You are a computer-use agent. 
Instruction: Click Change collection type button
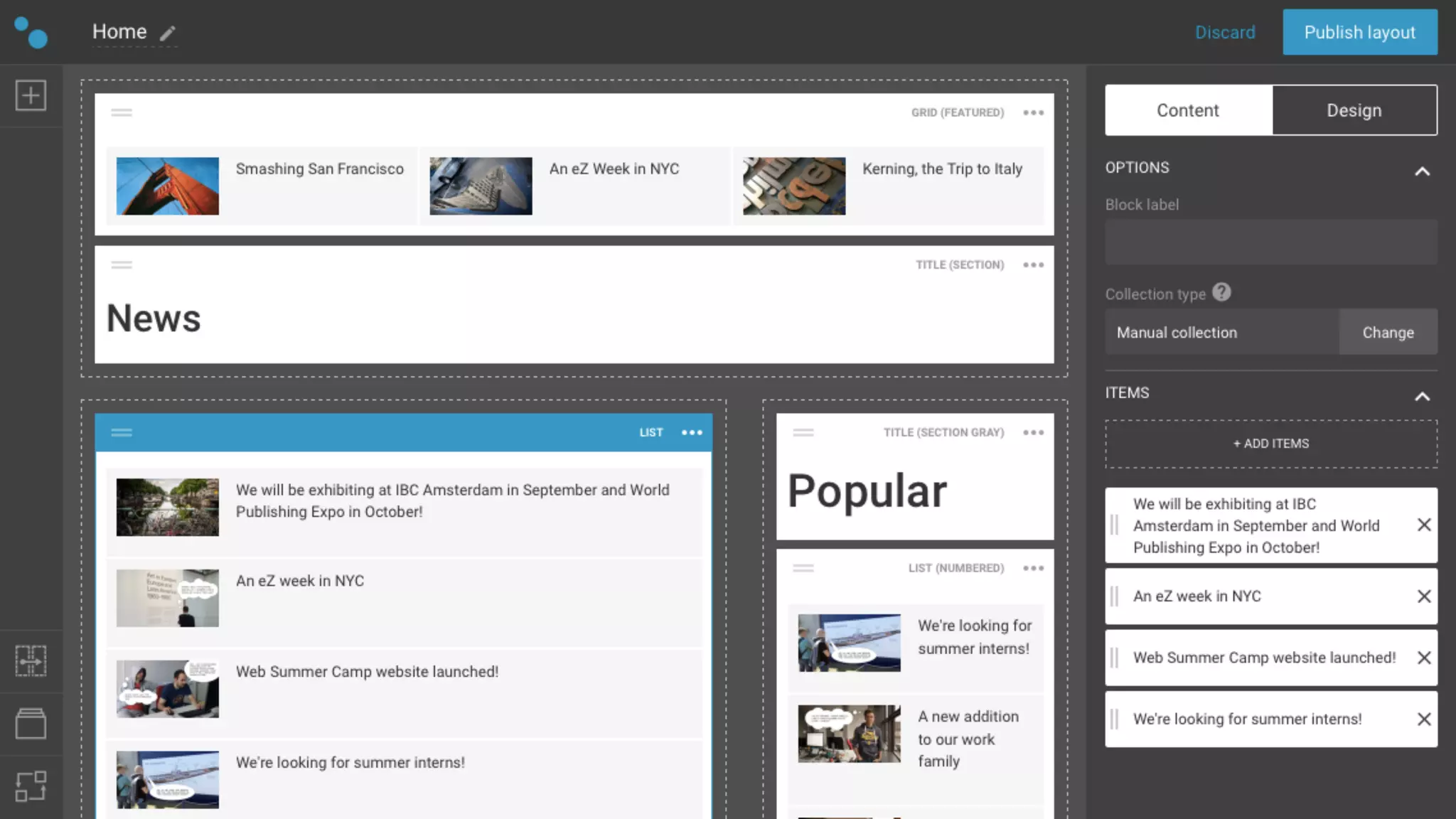(x=1388, y=332)
